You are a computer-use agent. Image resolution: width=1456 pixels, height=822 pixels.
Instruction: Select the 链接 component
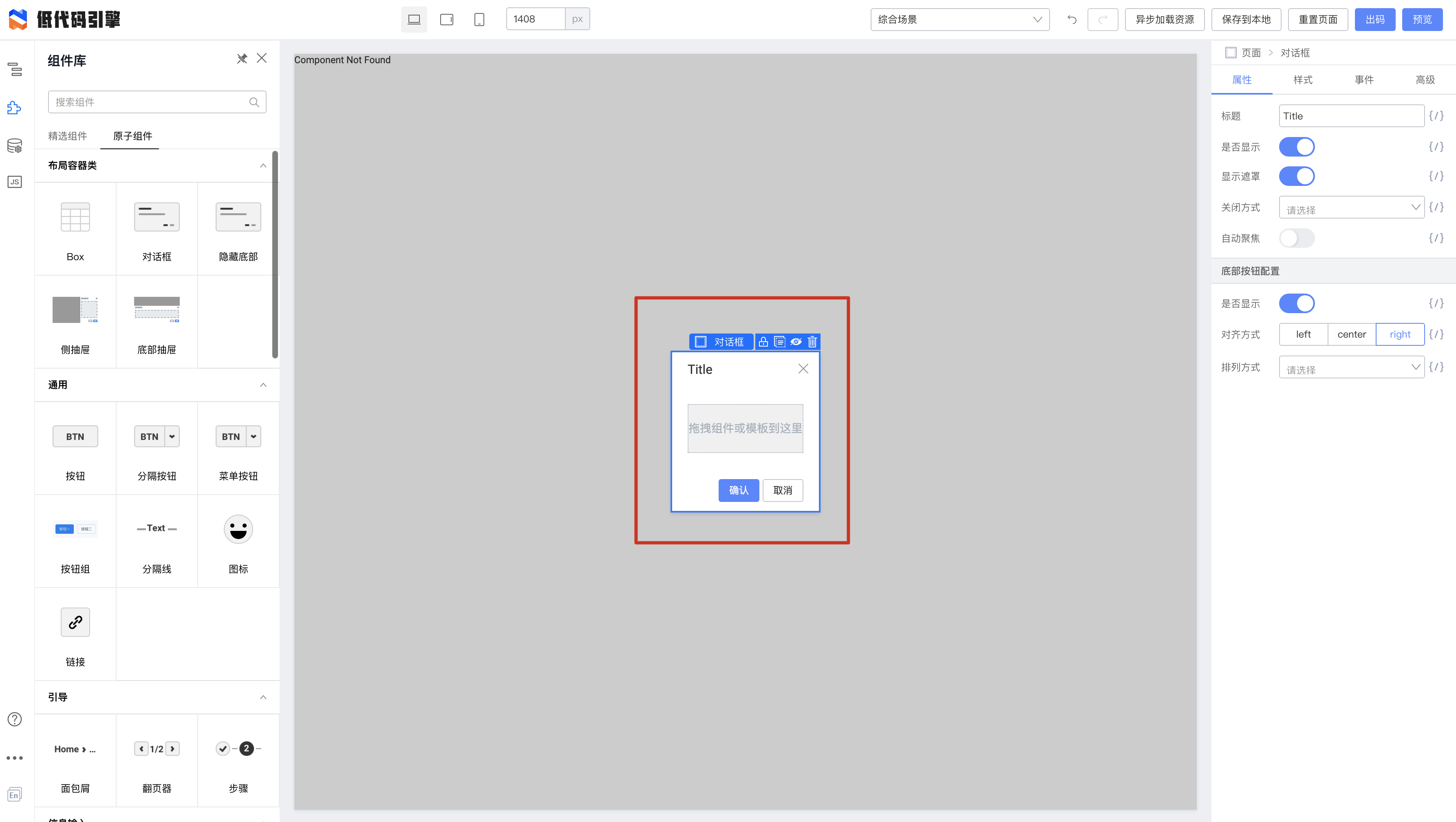pyautogui.click(x=75, y=634)
